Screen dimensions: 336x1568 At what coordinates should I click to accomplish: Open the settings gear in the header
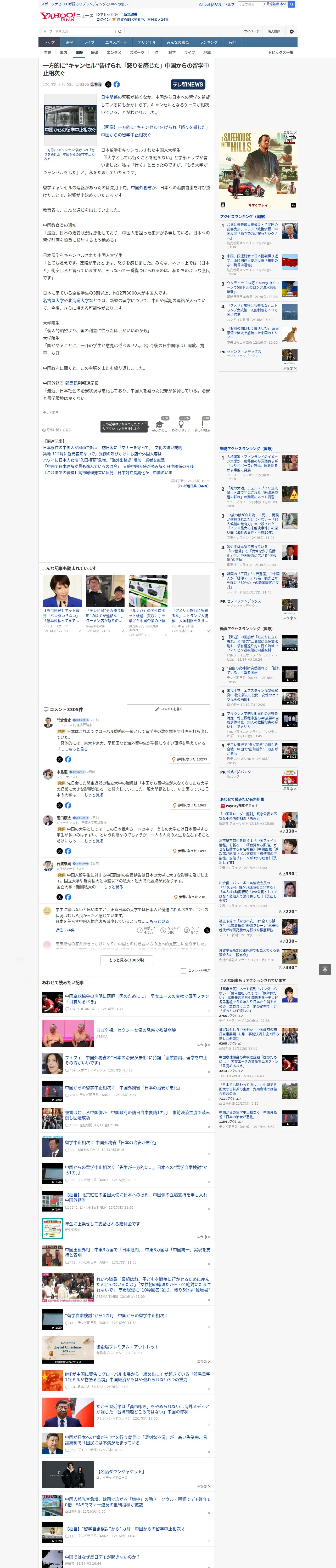pyautogui.click(x=292, y=32)
